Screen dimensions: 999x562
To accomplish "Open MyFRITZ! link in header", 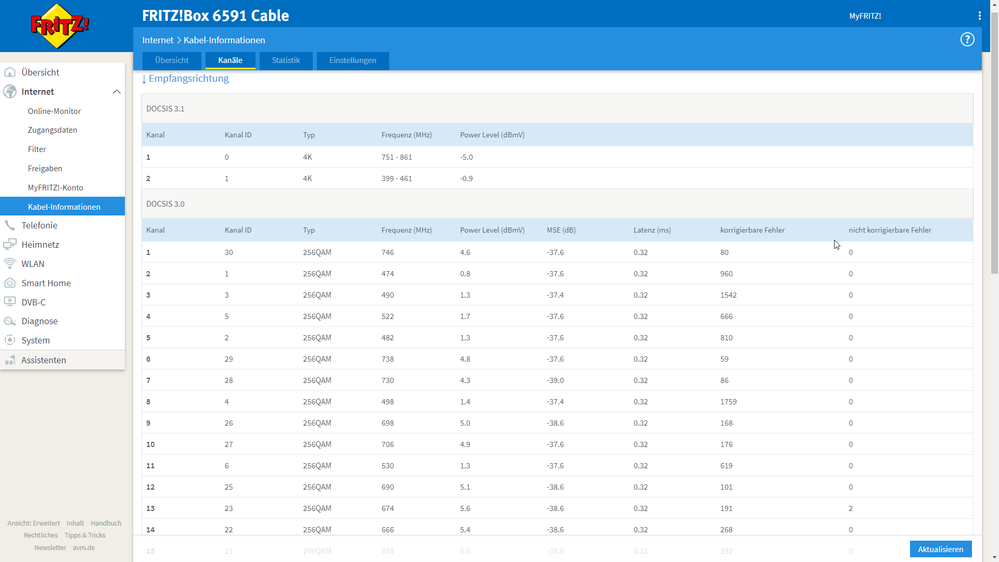I will click(865, 16).
